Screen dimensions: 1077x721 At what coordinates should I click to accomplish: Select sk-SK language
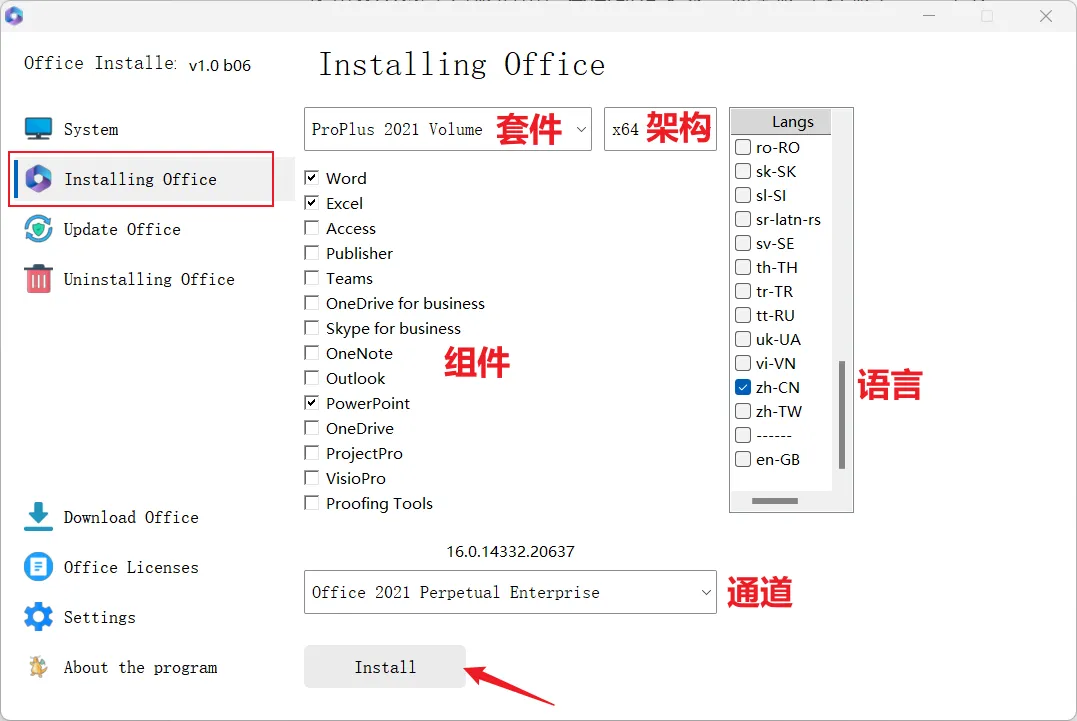(x=742, y=171)
